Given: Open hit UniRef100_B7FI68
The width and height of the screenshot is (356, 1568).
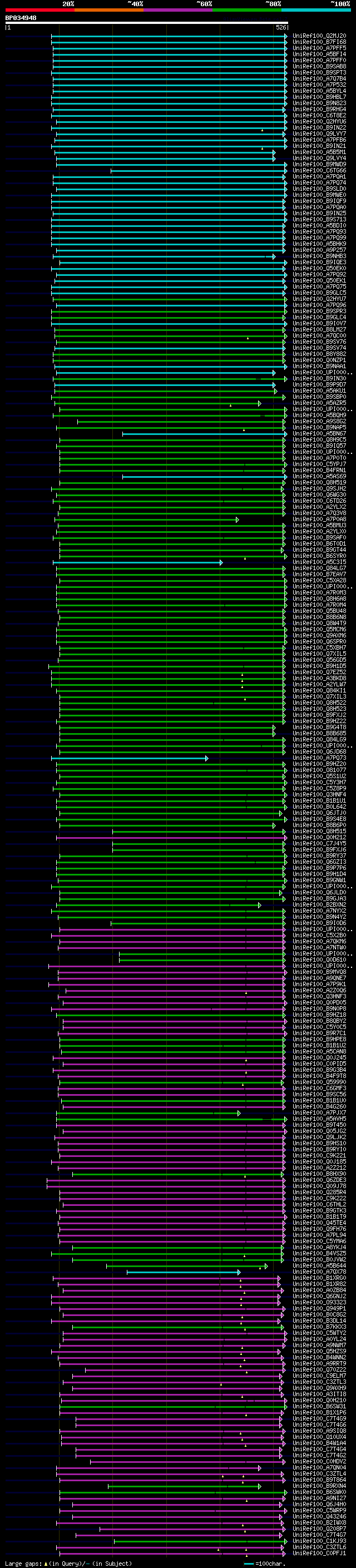Looking at the screenshot, I should (319, 42).
